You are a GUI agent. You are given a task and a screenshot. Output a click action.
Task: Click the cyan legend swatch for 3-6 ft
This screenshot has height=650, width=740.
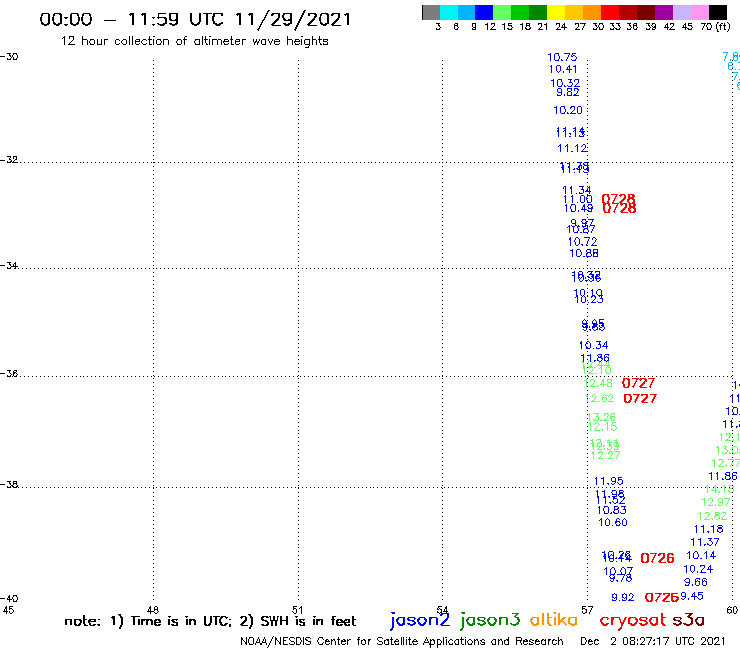pyautogui.click(x=449, y=12)
